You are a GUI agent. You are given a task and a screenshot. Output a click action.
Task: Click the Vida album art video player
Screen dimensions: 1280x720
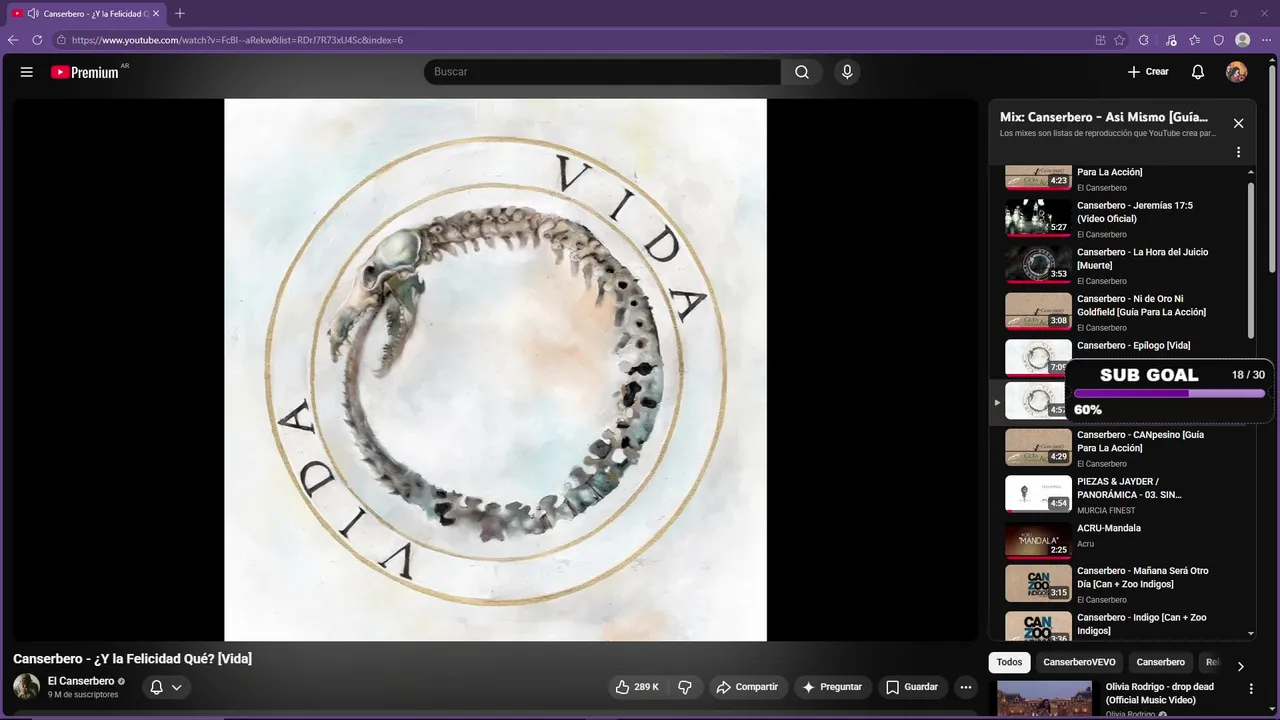[x=495, y=369]
